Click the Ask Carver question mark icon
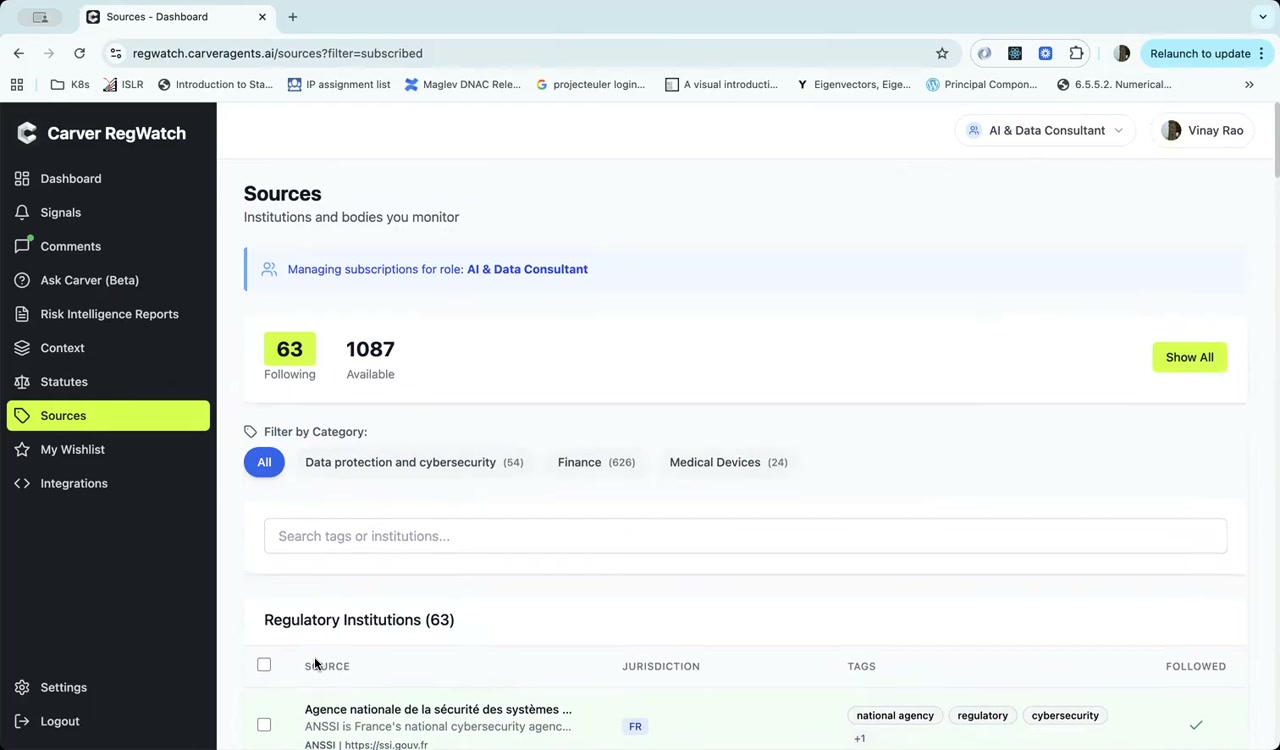1280x750 pixels. pos(22,280)
